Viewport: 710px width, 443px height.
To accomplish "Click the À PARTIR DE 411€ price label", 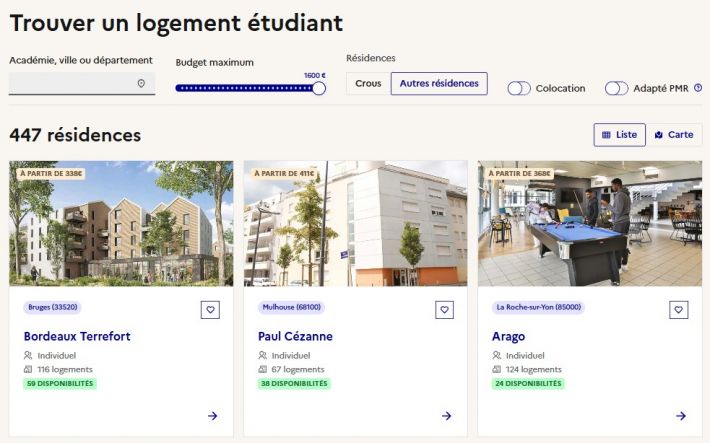I will point(284,173).
